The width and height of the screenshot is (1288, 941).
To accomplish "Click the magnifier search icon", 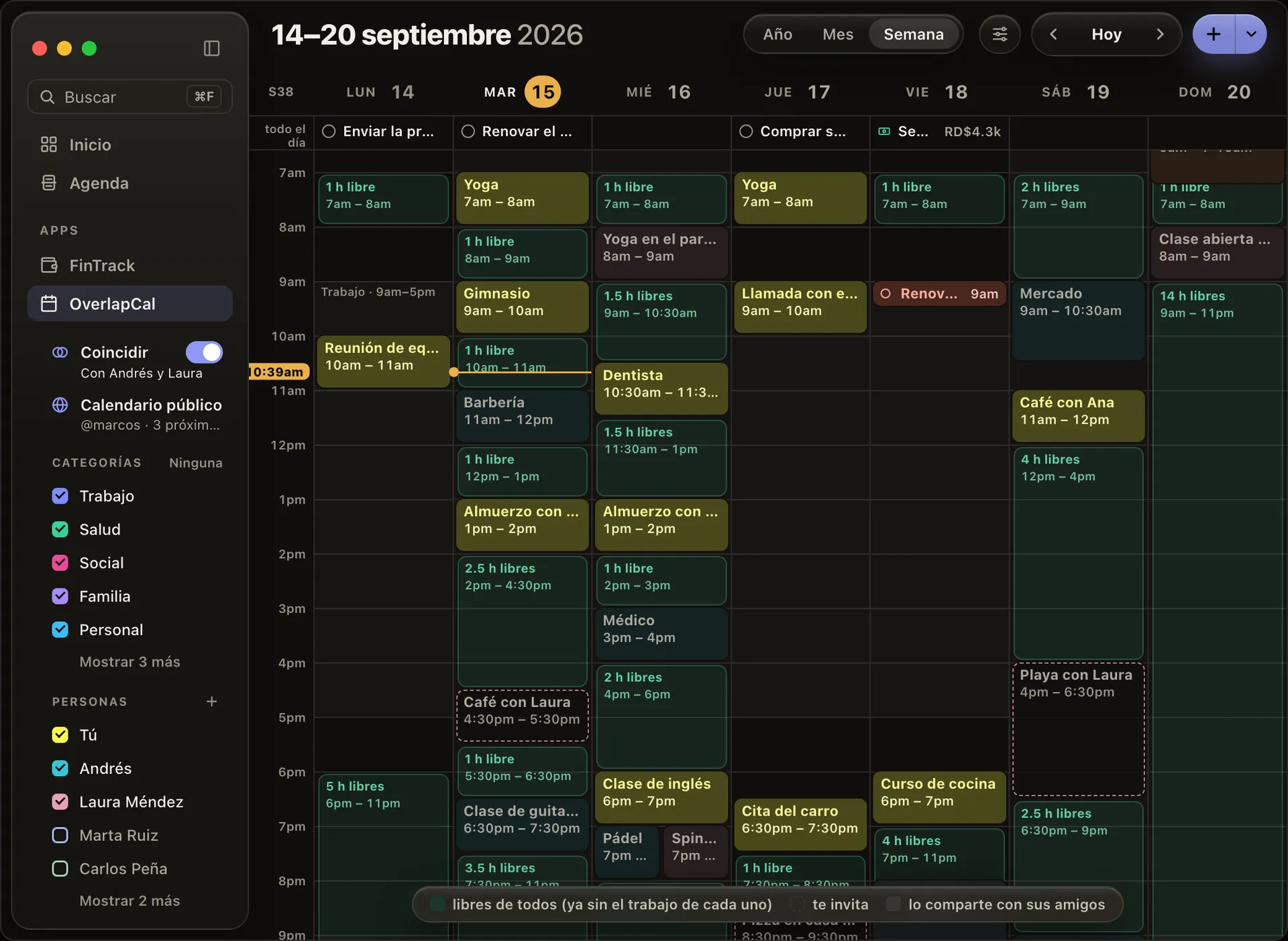I will [x=47, y=97].
